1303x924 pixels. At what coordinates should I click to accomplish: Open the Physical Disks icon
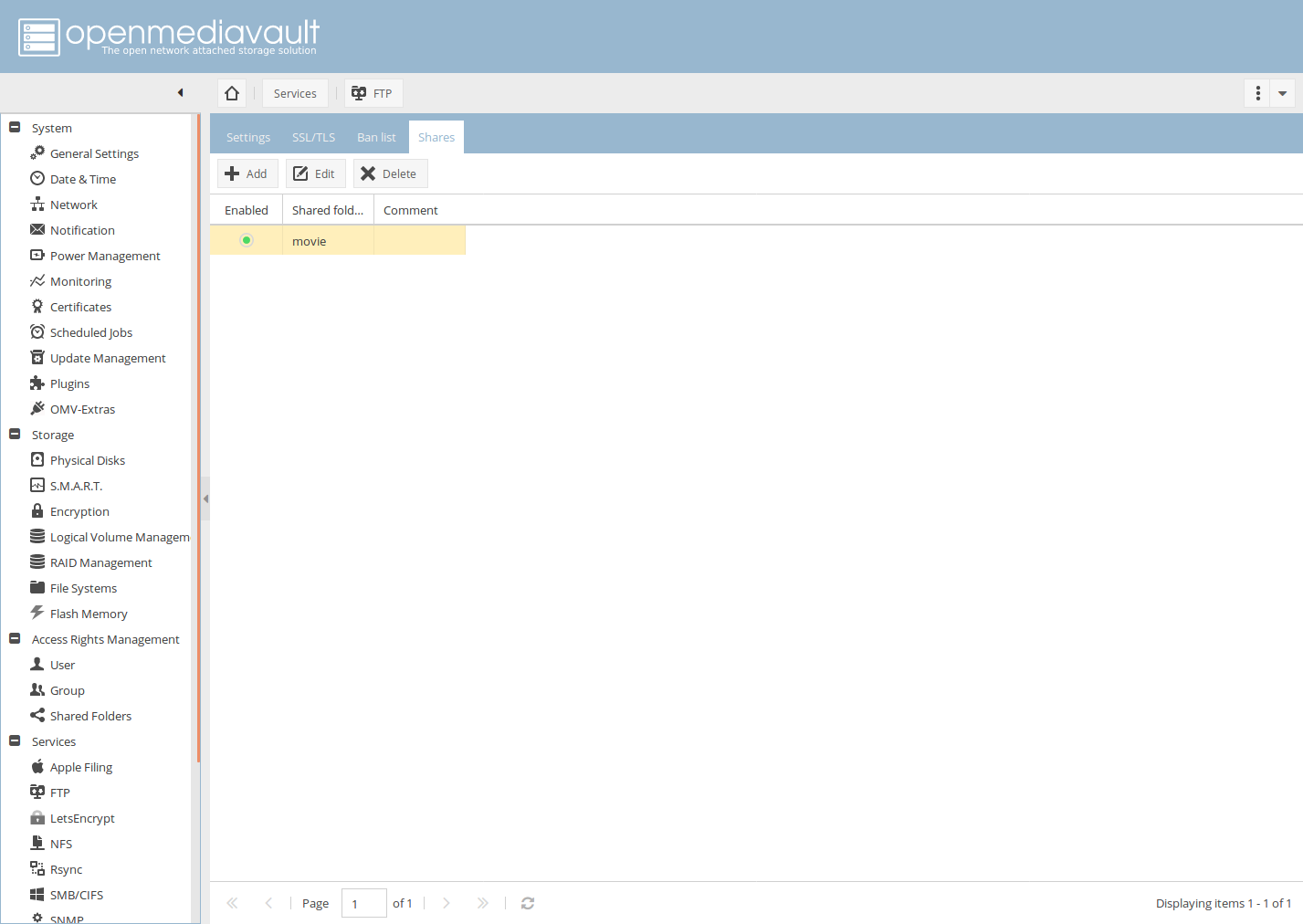click(x=37, y=459)
